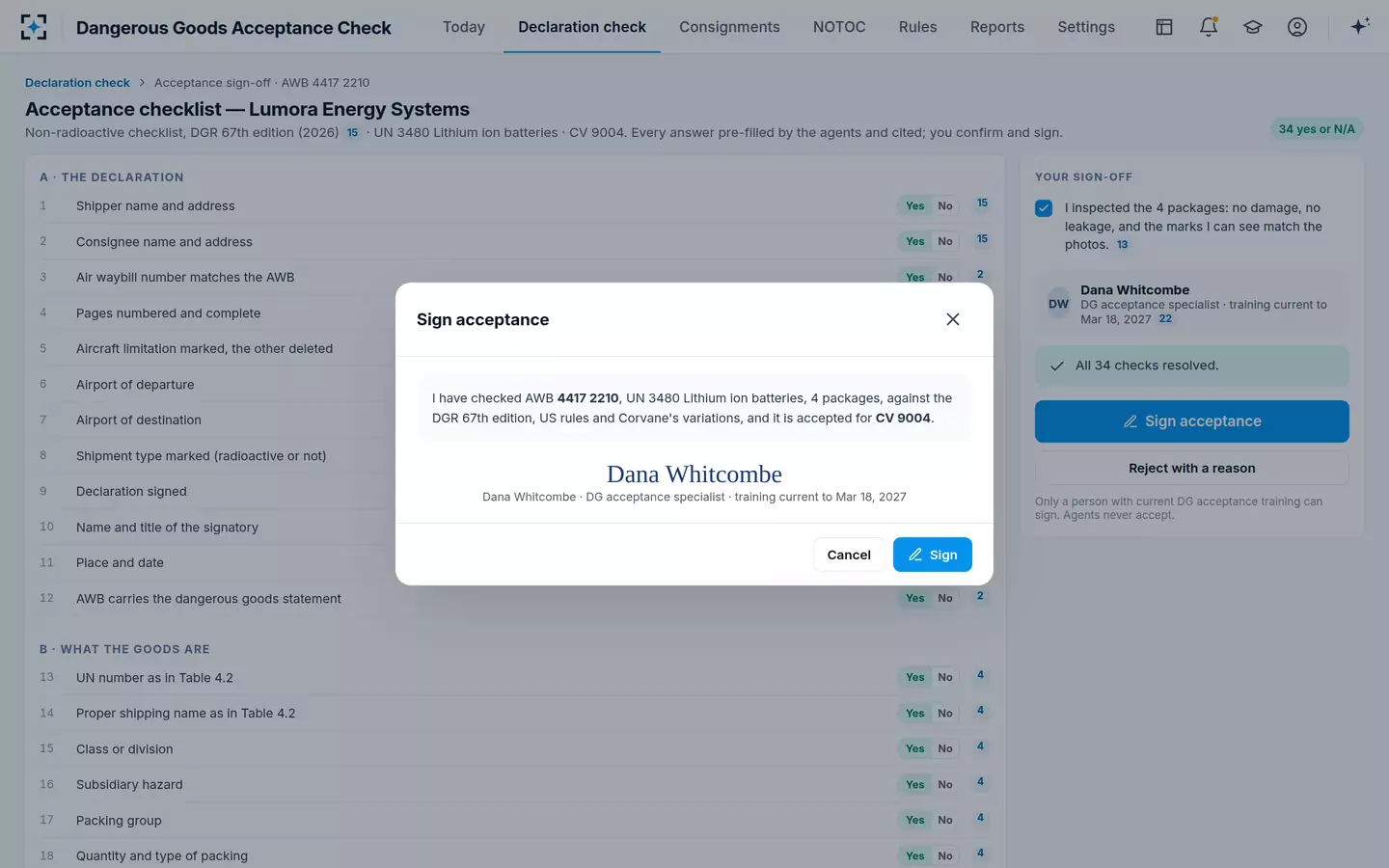Open citation 13 beside inspection statement

click(1122, 245)
